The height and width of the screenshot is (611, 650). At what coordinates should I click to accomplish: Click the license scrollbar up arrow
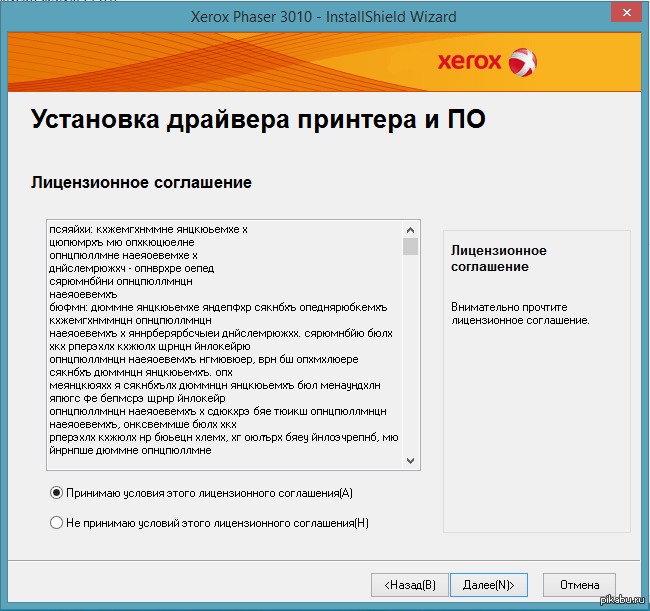pyautogui.click(x=410, y=229)
